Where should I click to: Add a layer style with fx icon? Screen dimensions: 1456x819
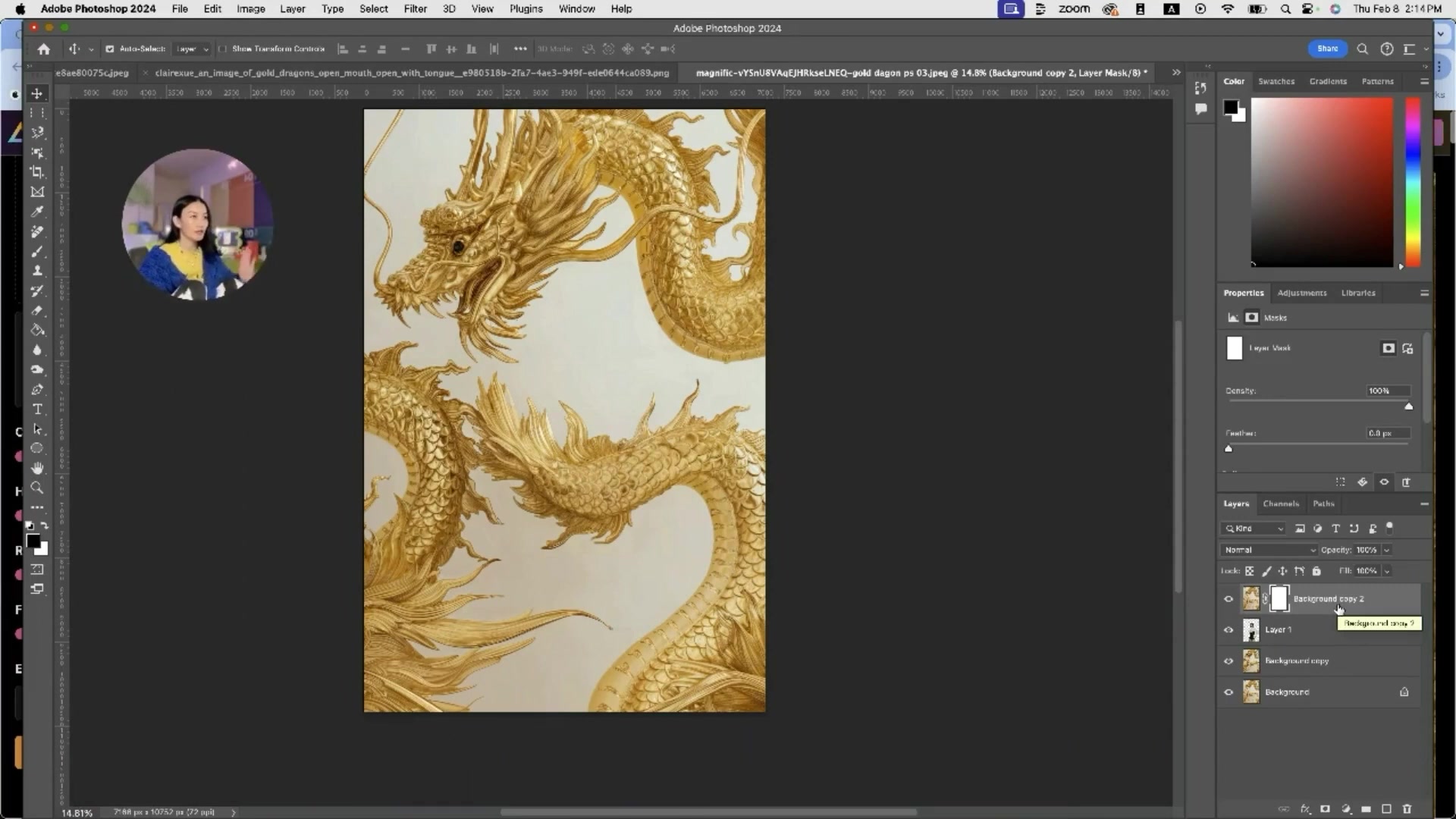pyautogui.click(x=1305, y=809)
